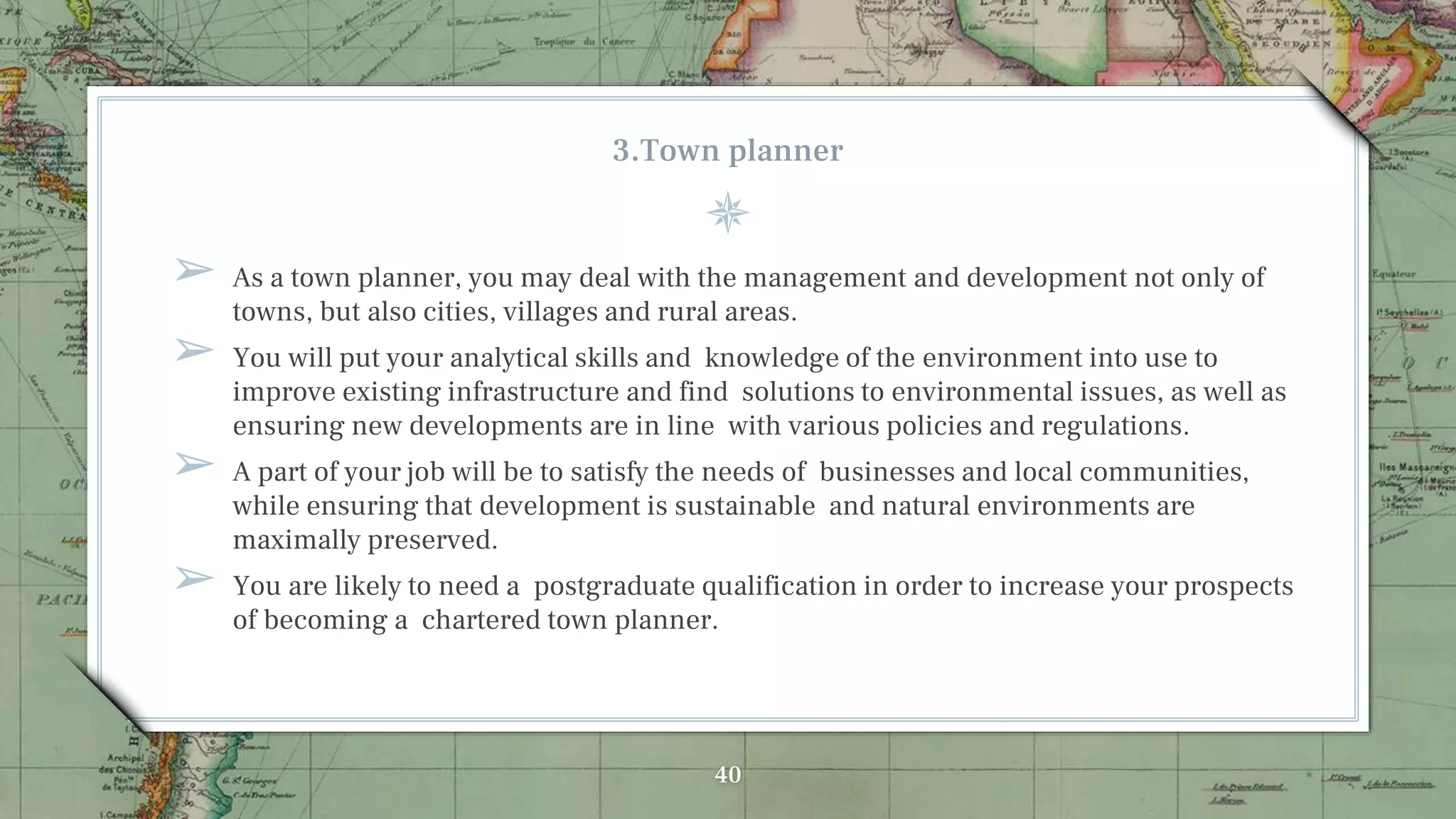Screen dimensions: 1456x819
Task: Click the arrow bullet beside 'You are likely'
Action: [194, 578]
